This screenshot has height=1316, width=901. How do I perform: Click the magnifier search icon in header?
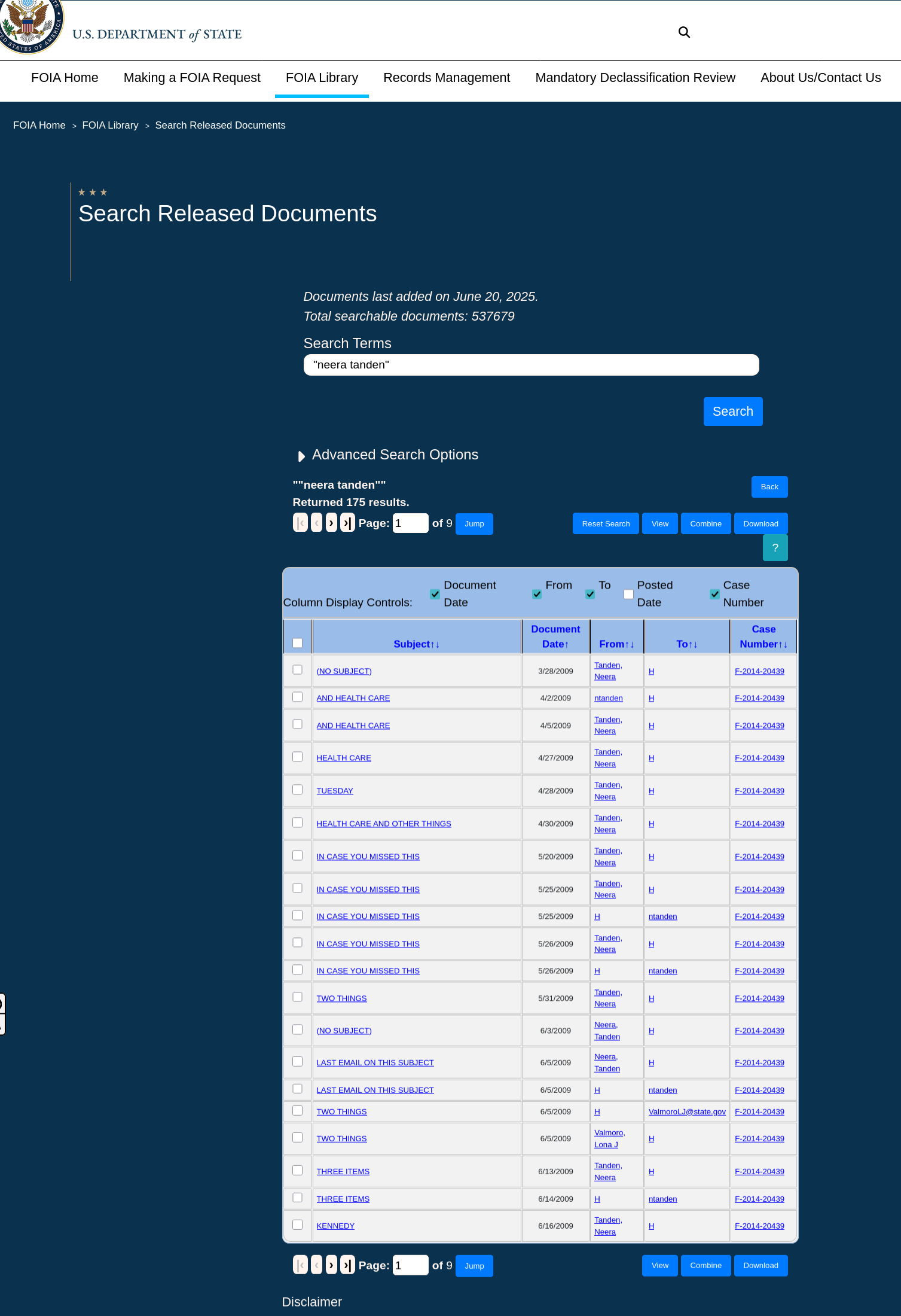click(x=684, y=32)
